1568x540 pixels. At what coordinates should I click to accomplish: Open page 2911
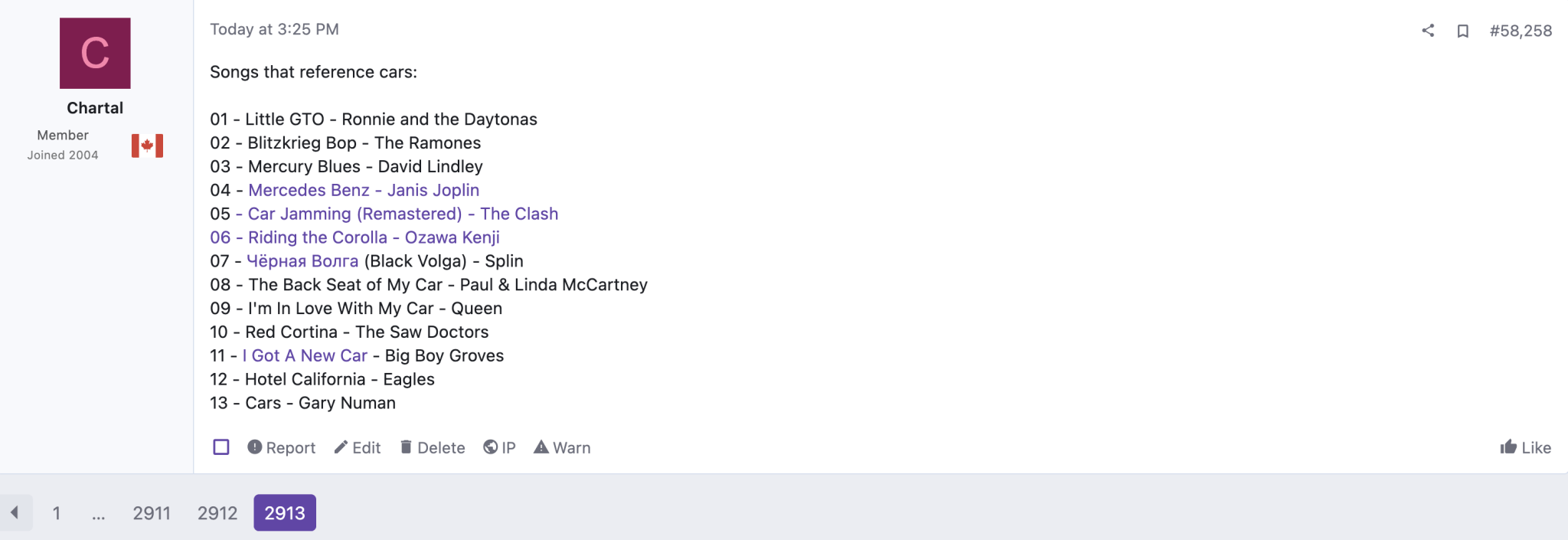[x=152, y=513]
